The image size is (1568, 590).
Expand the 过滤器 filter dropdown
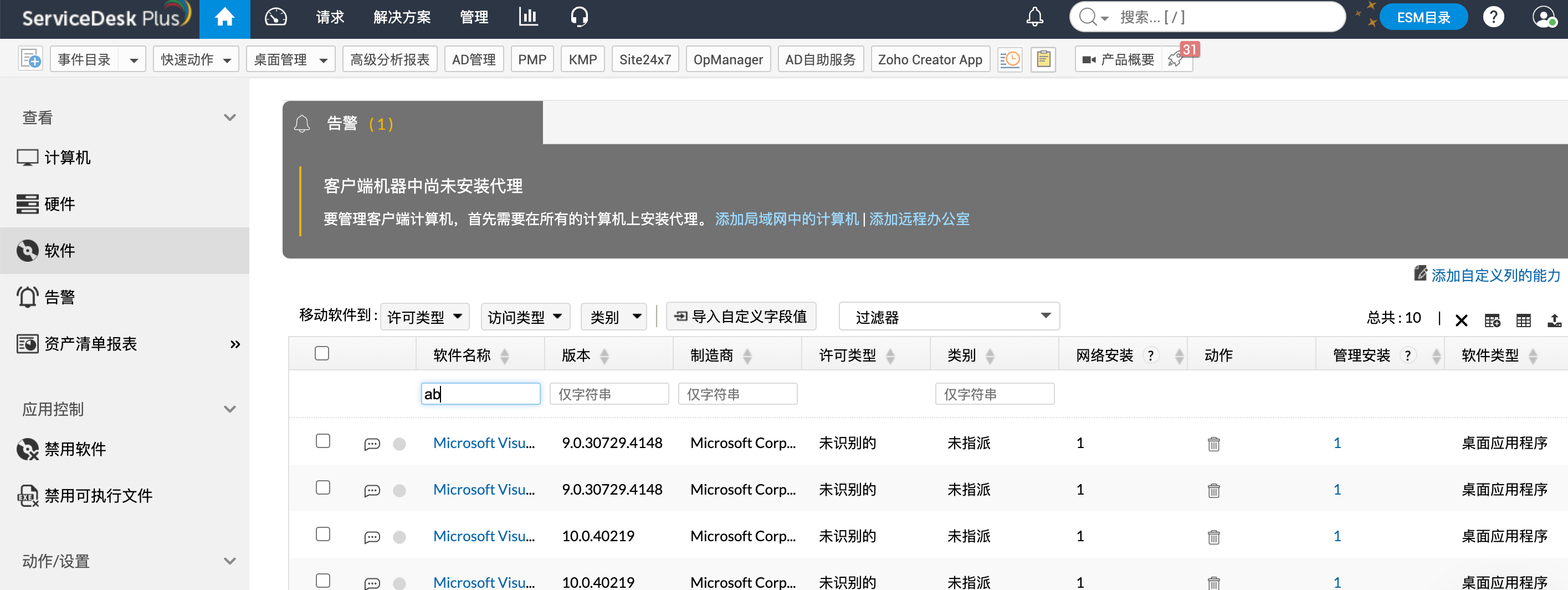(950, 316)
